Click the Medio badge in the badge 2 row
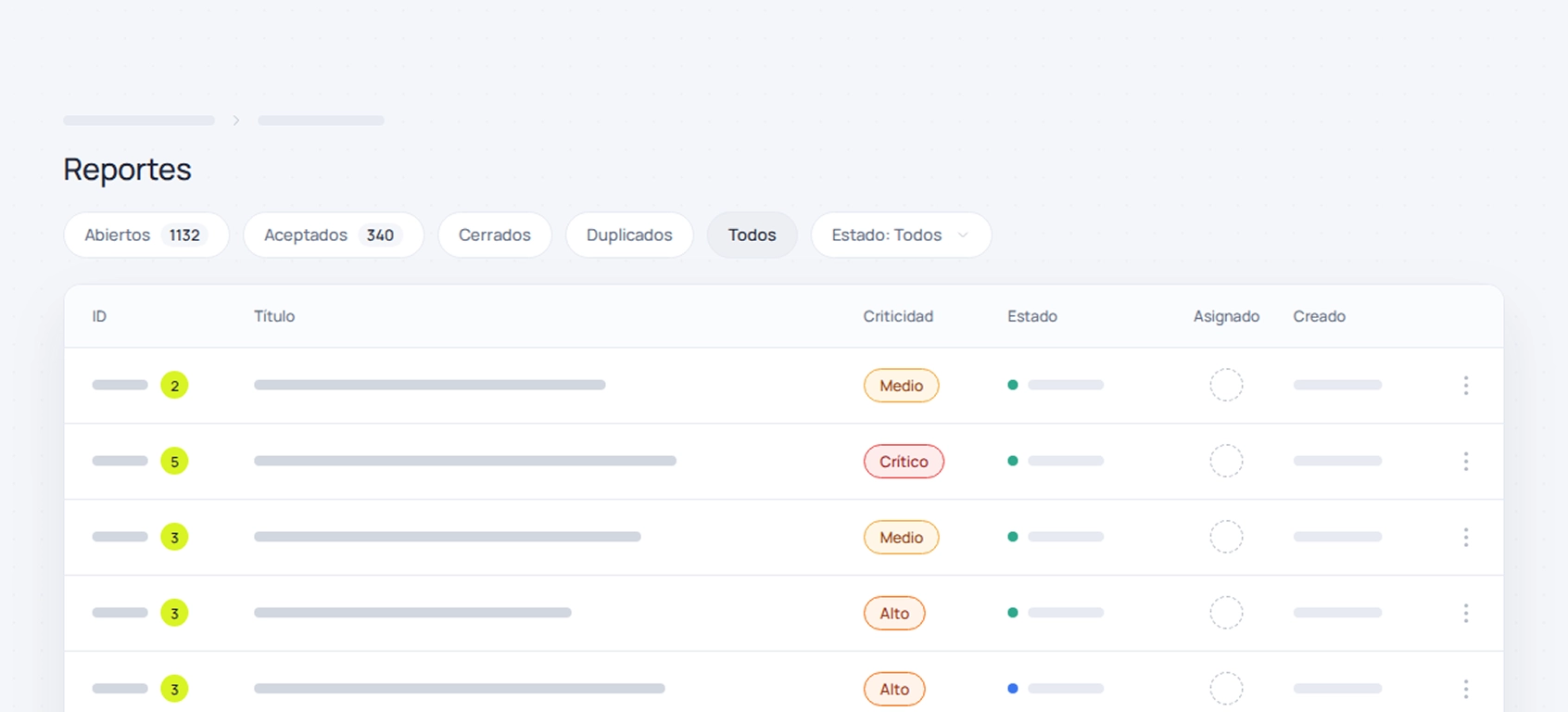1568x712 pixels. click(901, 386)
